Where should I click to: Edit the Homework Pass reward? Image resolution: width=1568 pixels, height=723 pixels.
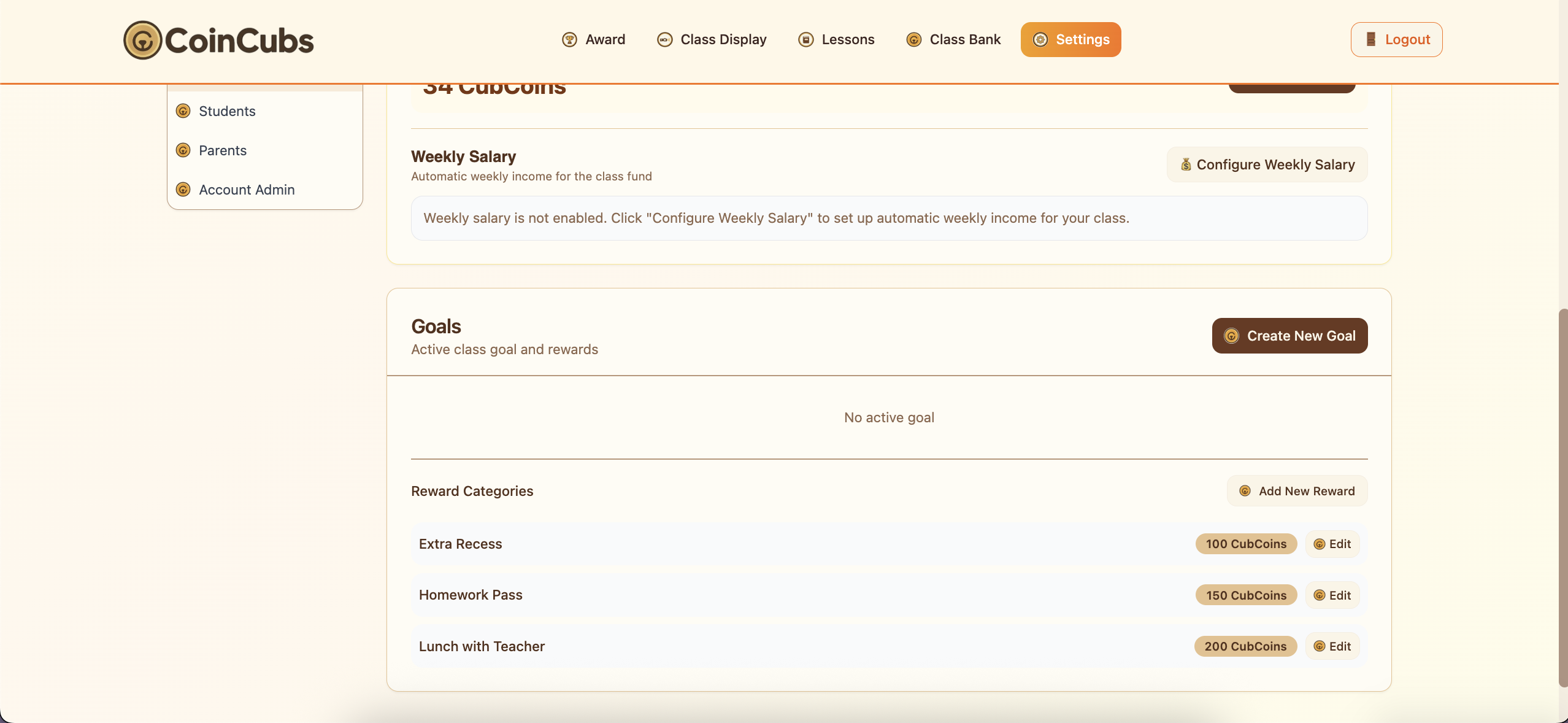(x=1332, y=595)
